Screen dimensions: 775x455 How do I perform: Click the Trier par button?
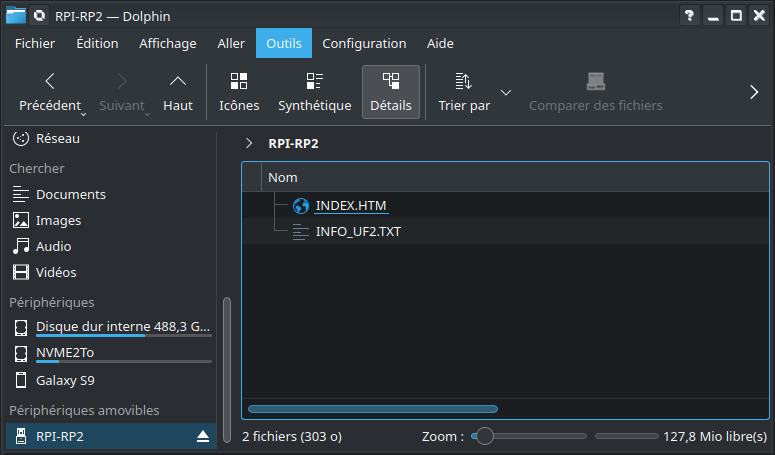point(464,92)
